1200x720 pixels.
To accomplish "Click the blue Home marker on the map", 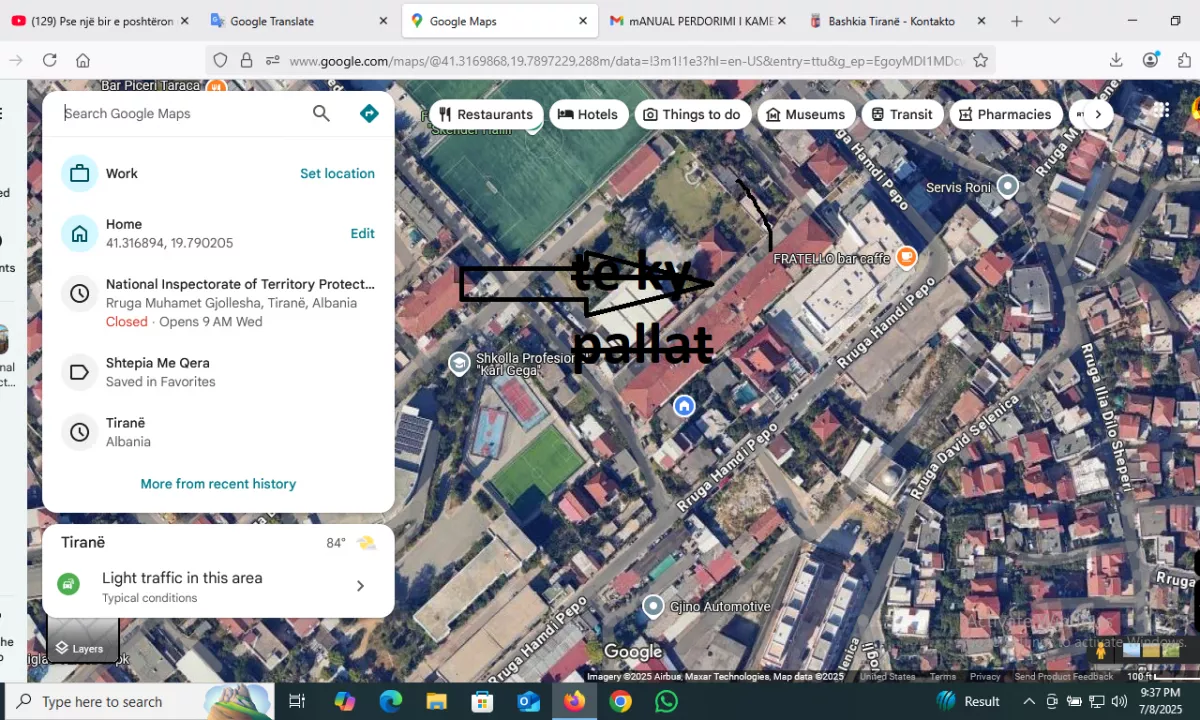I will click(x=684, y=406).
